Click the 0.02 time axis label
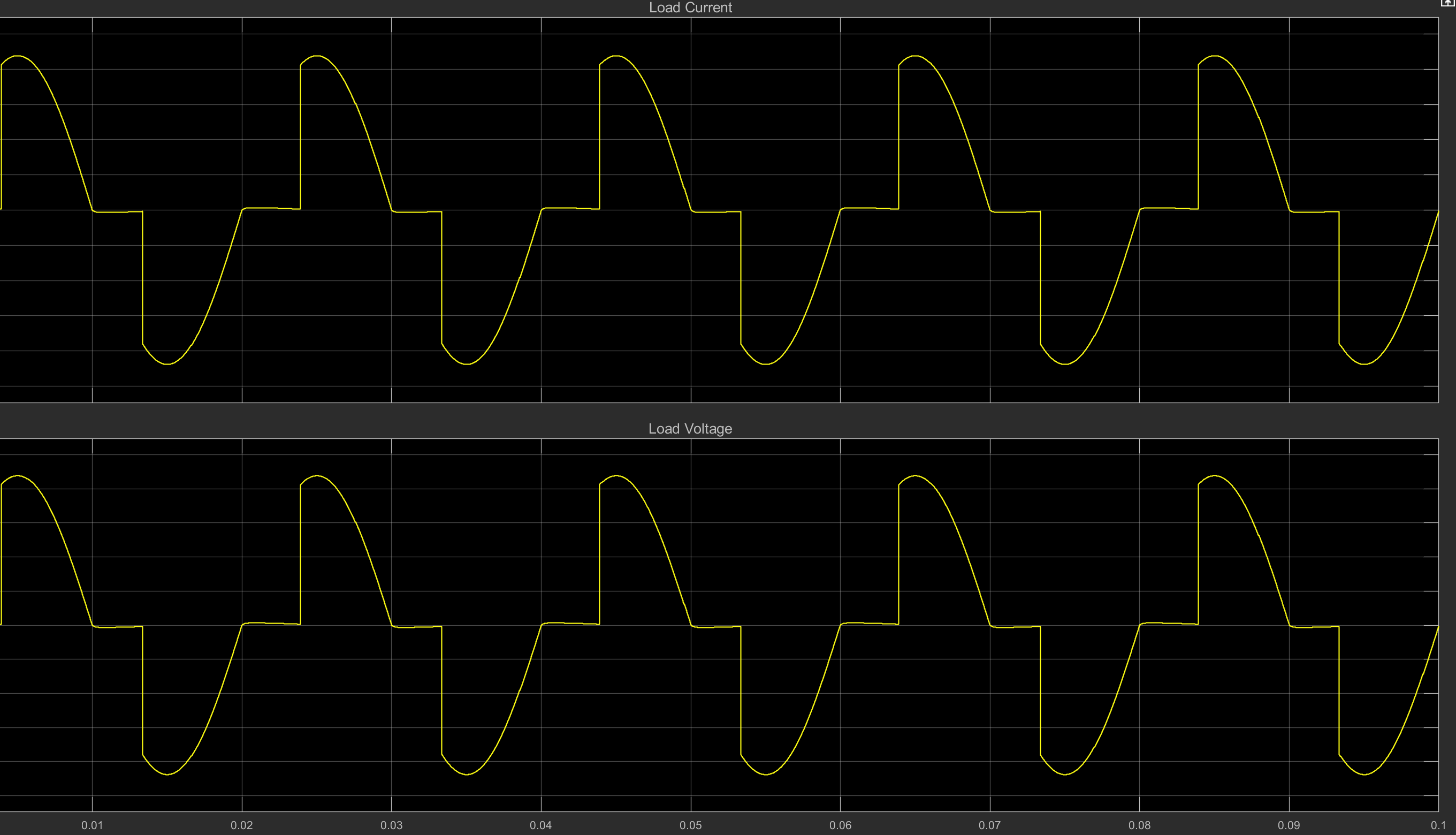Screen dimensions: 1456x835 tap(241, 825)
